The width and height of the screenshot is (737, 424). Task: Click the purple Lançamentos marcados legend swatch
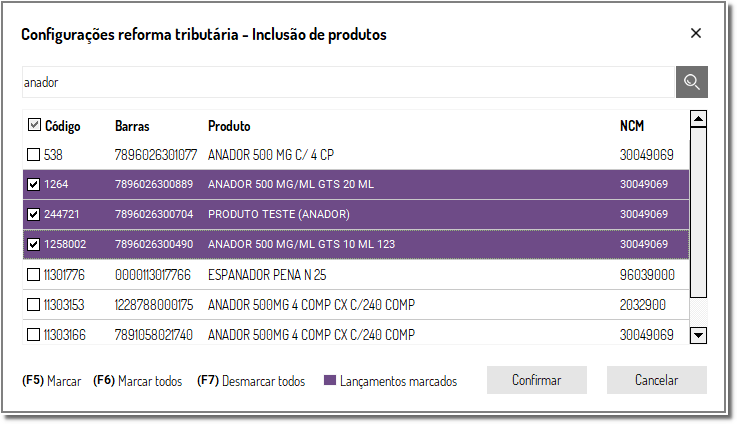pos(330,380)
